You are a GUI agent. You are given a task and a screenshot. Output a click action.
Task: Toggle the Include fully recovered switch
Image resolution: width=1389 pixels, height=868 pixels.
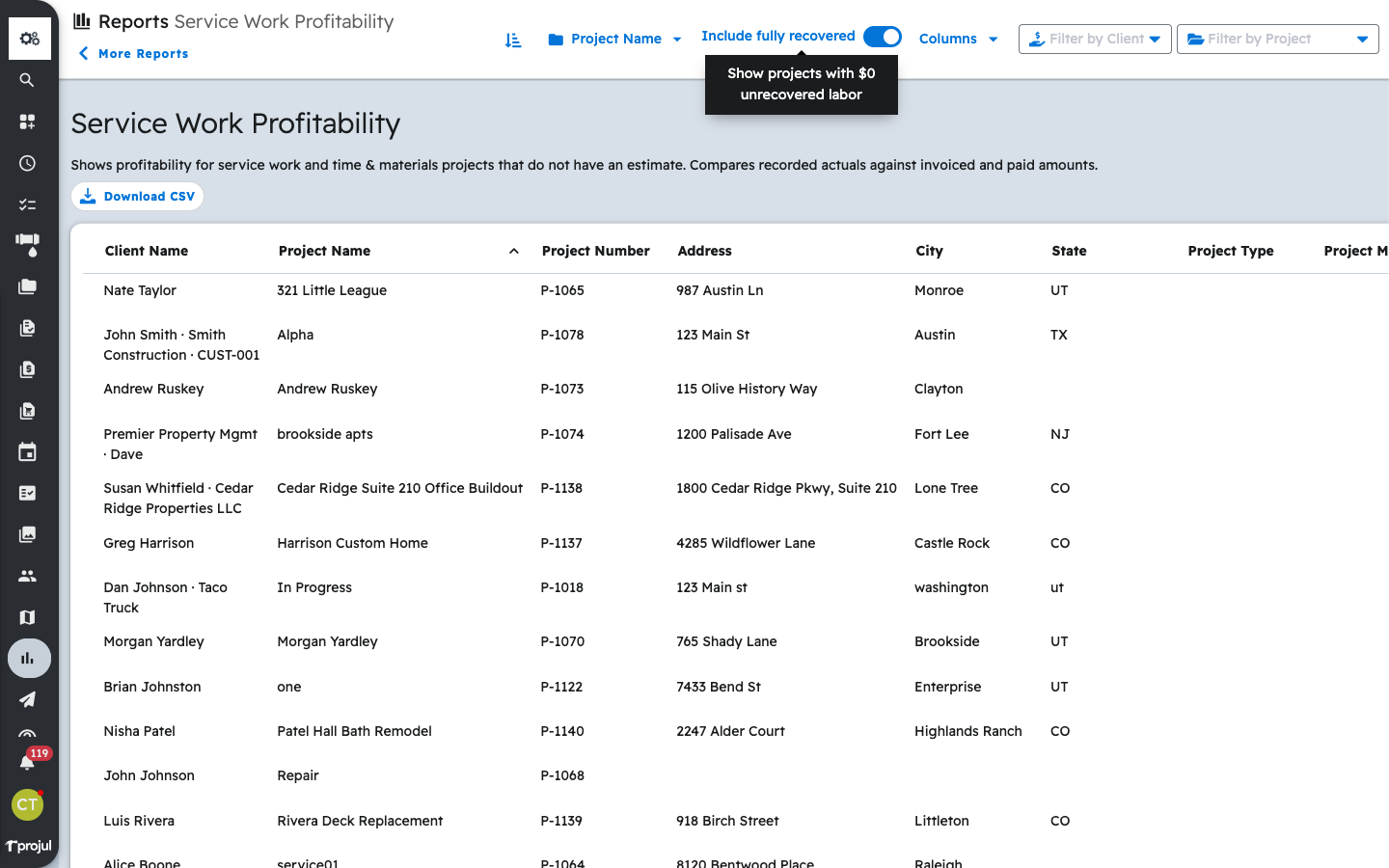tap(882, 37)
